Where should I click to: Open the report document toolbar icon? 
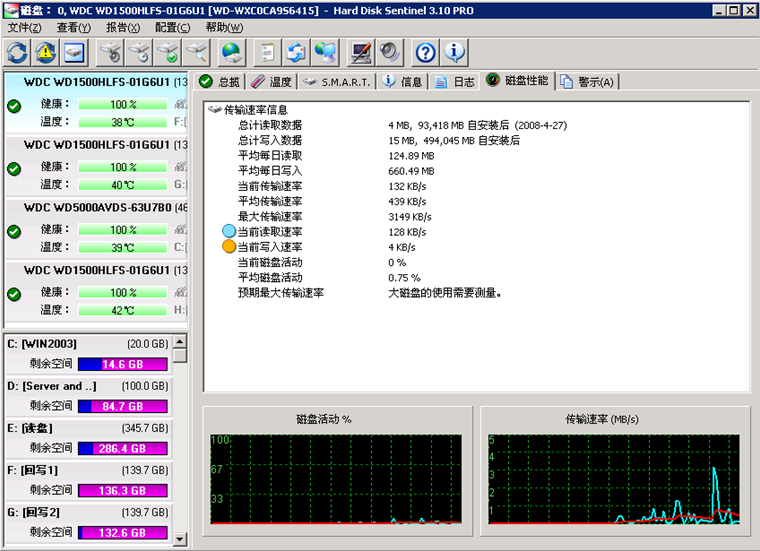coord(268,52)
